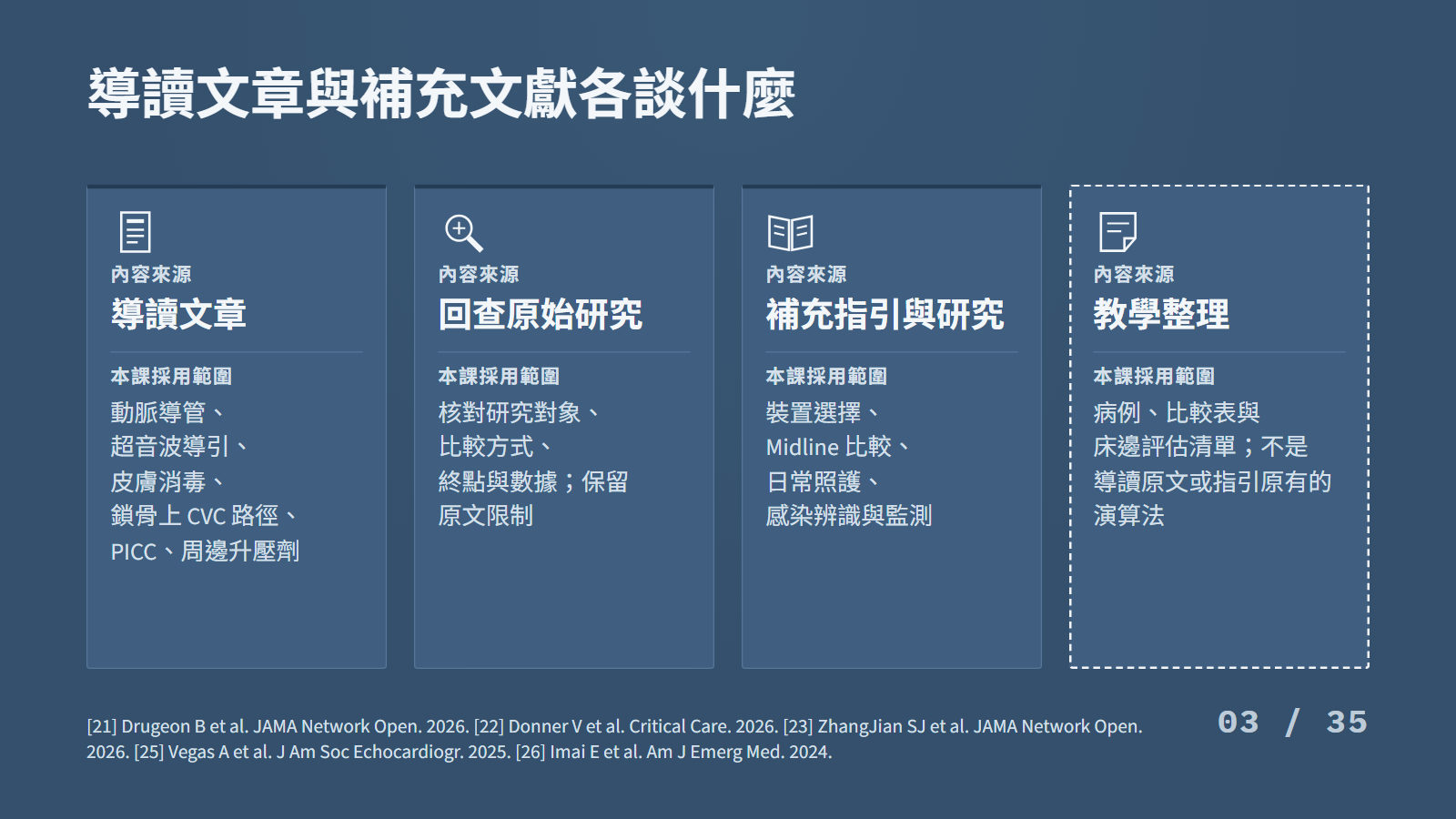Click the note icon above 教學整理
Viewport: 1456px width, 819px height.
(1117, 232)
